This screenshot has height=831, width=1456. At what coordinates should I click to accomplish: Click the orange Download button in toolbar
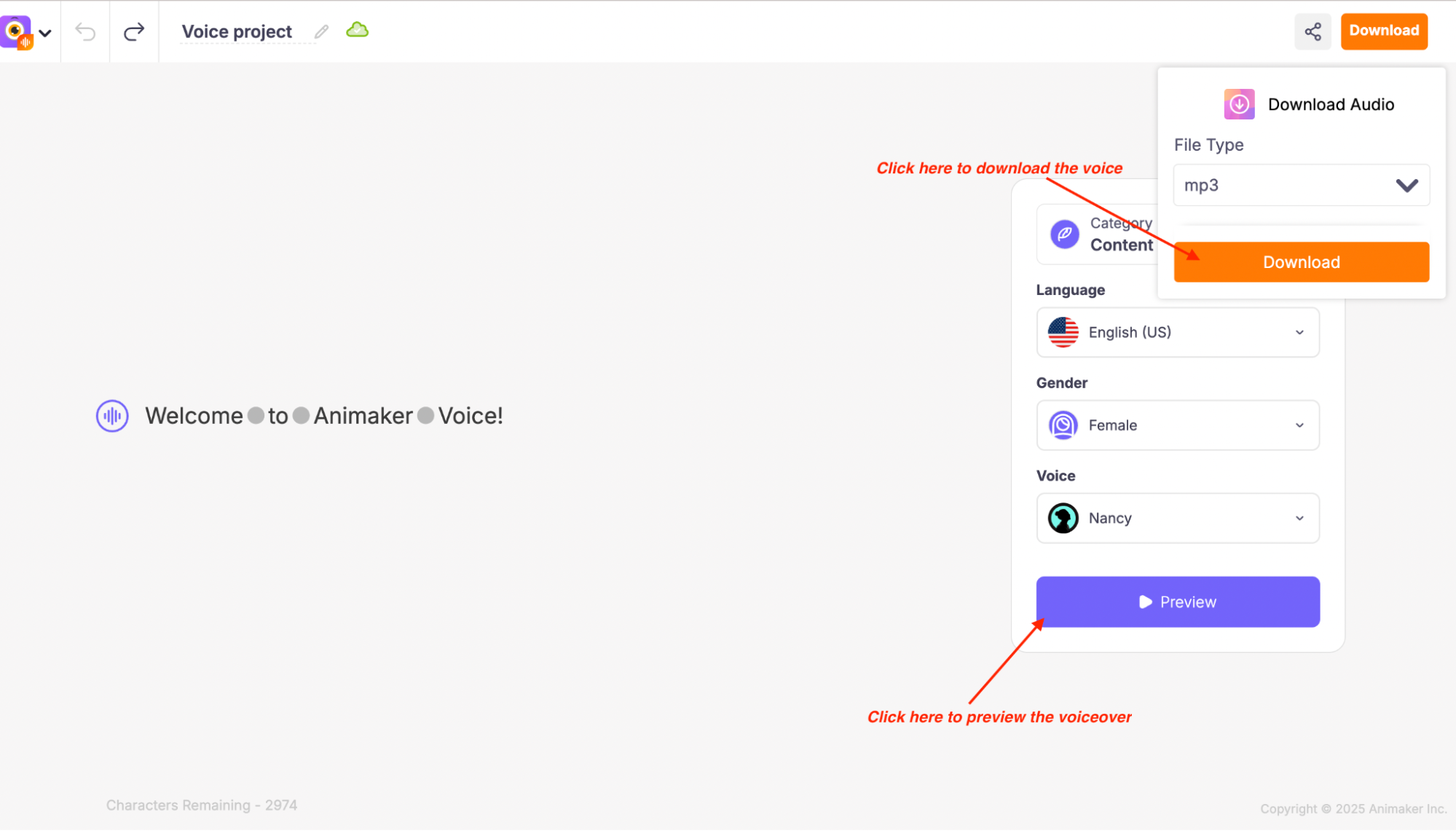click(1384, 30)
